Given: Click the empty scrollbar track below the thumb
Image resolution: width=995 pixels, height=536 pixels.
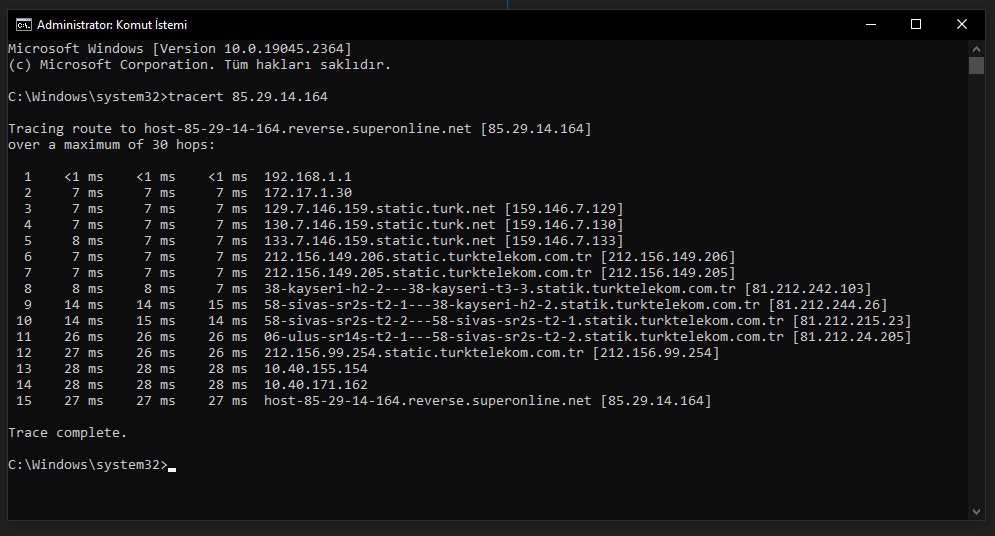Looking at the screenshot, I should click(976, 289).
